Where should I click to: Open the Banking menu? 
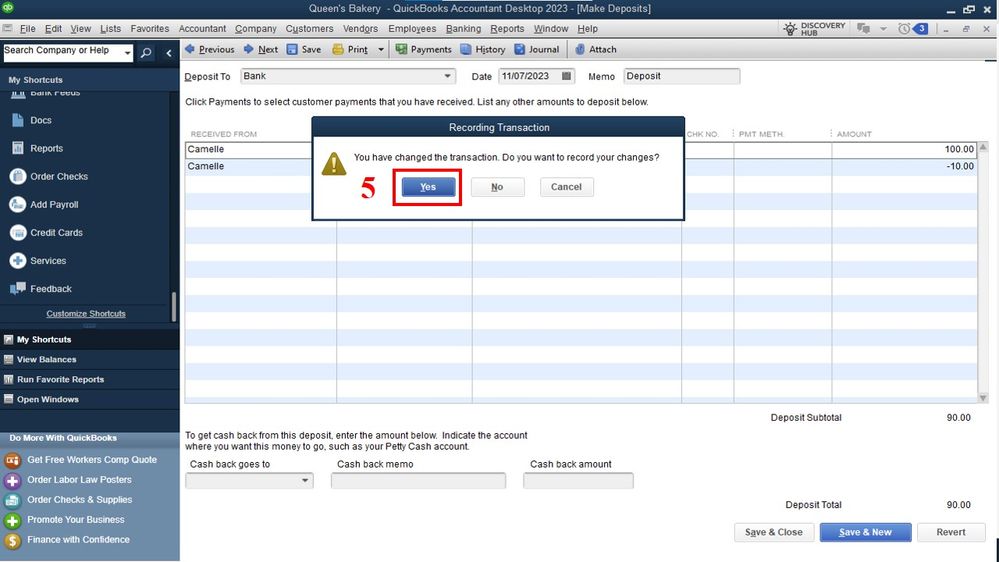point(463,29)
